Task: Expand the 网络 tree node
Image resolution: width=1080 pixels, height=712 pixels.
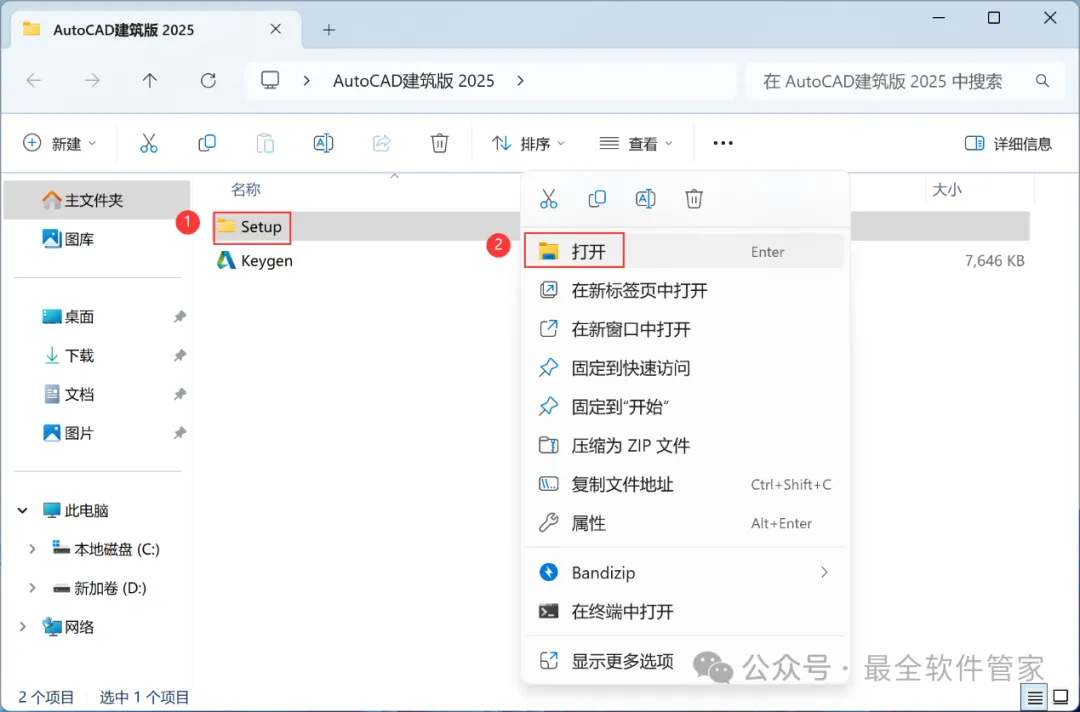Action: (22, 627)
